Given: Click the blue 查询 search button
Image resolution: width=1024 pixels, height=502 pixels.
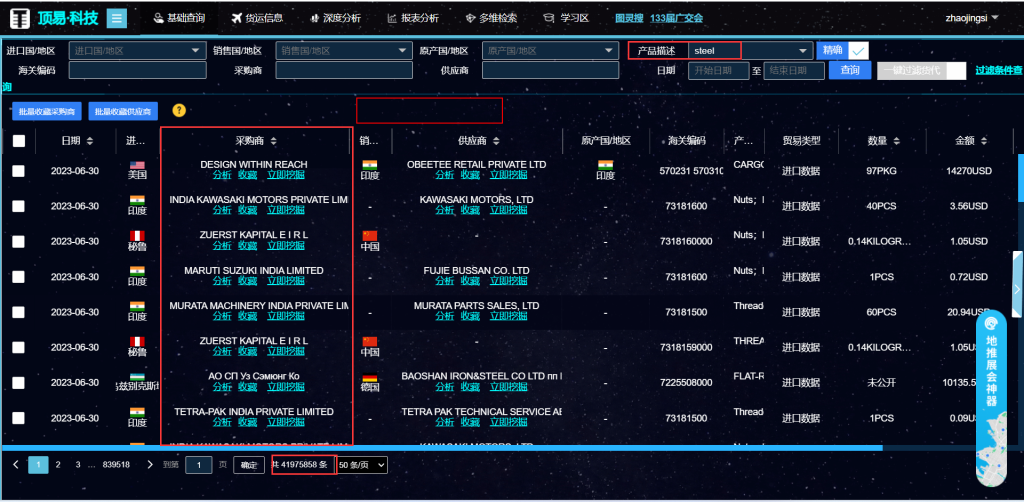Looking at the screenshot, I should click(x=849, y=70).
